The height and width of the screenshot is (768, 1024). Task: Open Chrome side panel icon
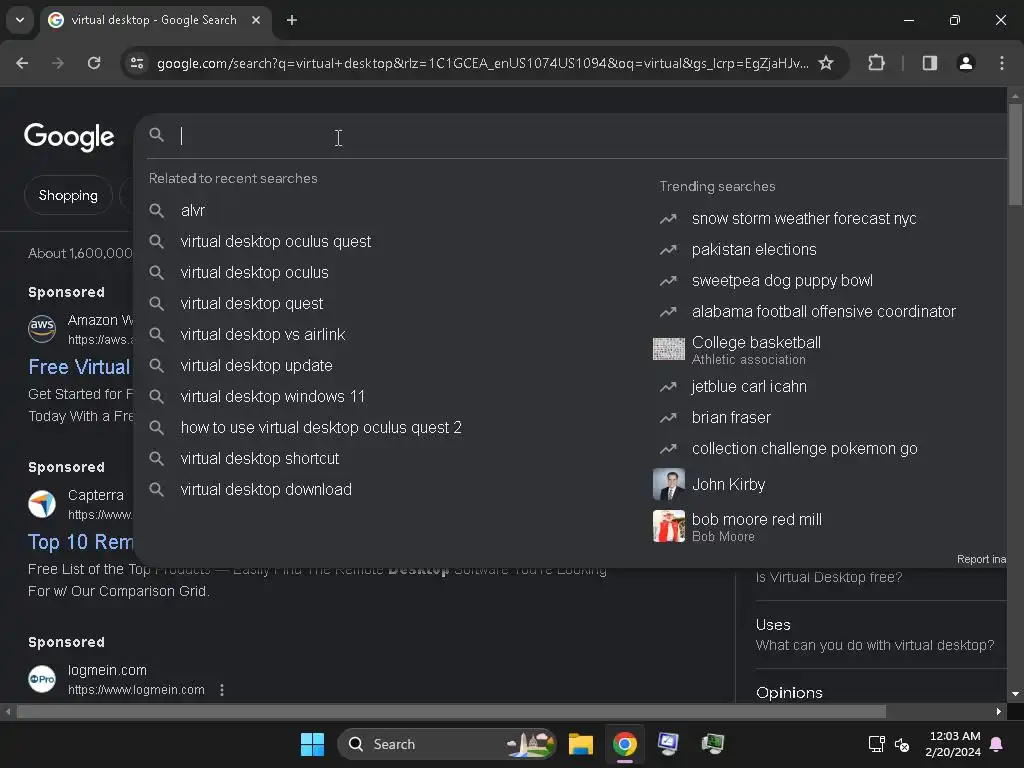pos(930,63)
